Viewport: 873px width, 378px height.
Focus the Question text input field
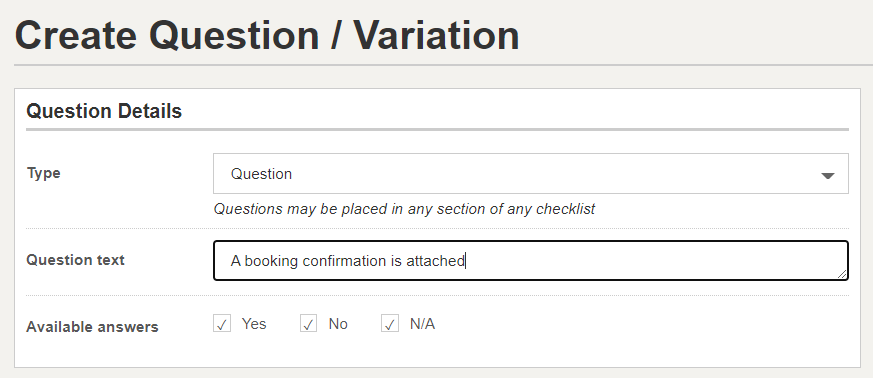[531, 260]
